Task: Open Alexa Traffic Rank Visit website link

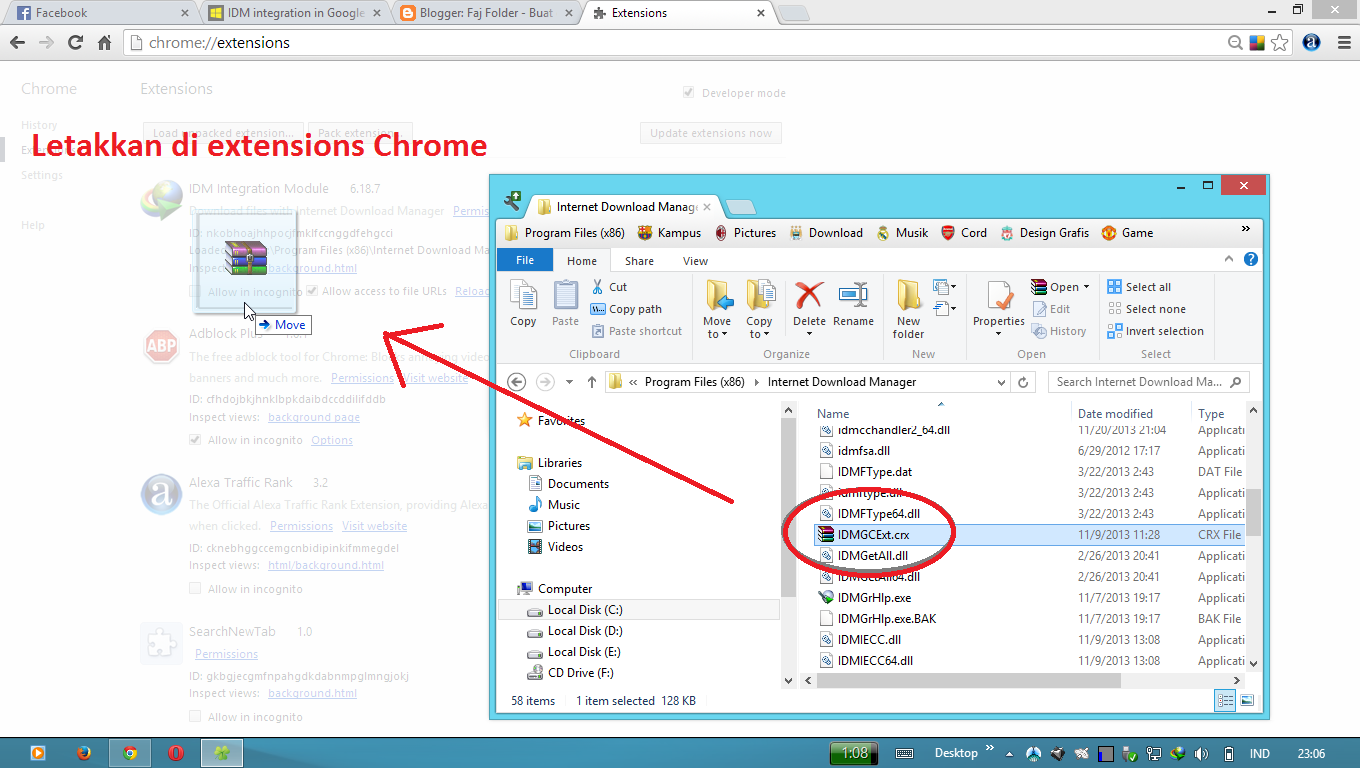Action: (374, 526)
